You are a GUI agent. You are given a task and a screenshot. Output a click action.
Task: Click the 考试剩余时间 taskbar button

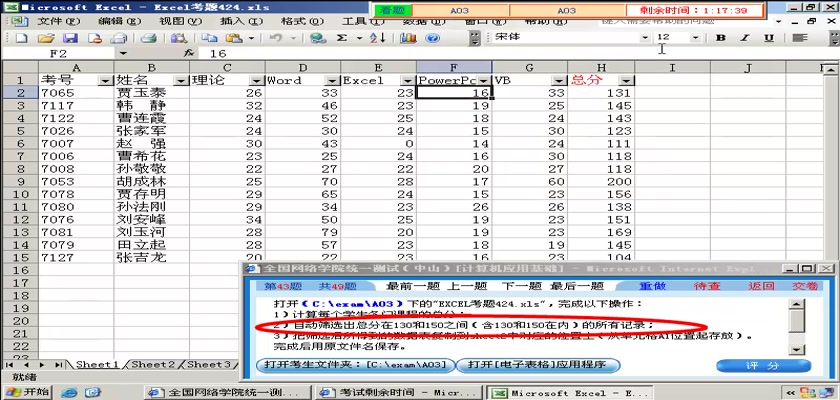click(x=401, y=393)
